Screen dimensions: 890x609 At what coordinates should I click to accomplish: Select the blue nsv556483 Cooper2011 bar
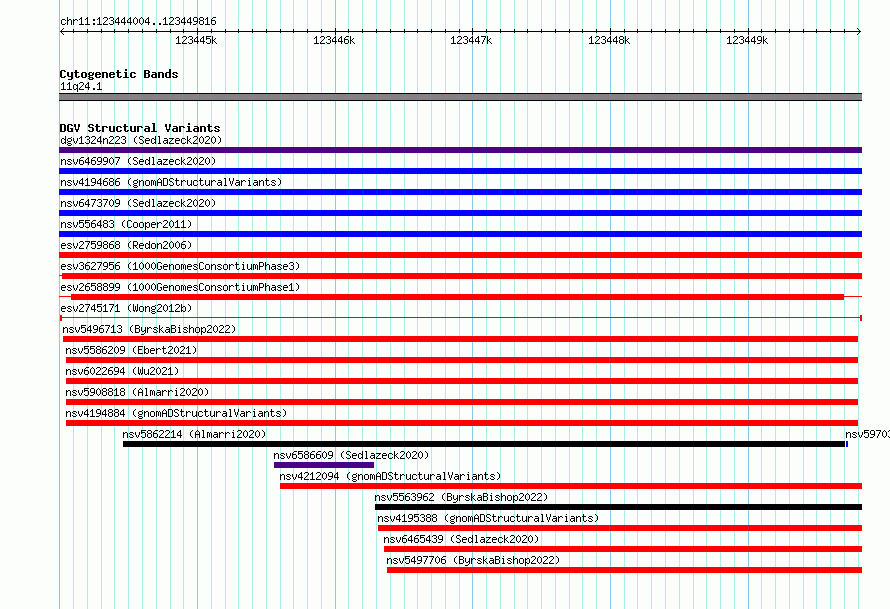pyautogui.click(x=460, y=234)
